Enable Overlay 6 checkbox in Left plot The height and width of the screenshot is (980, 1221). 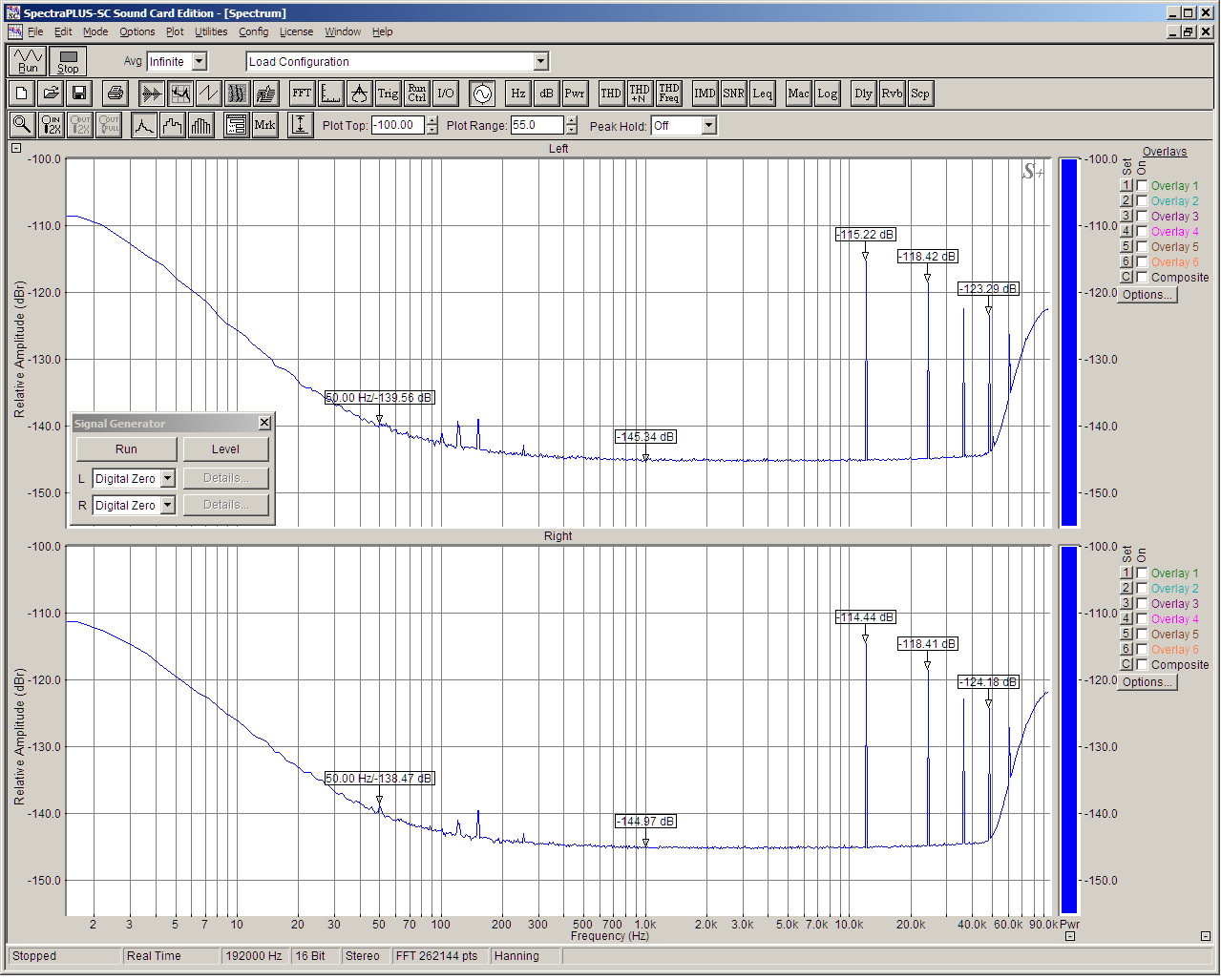(x=1142, y=262)
